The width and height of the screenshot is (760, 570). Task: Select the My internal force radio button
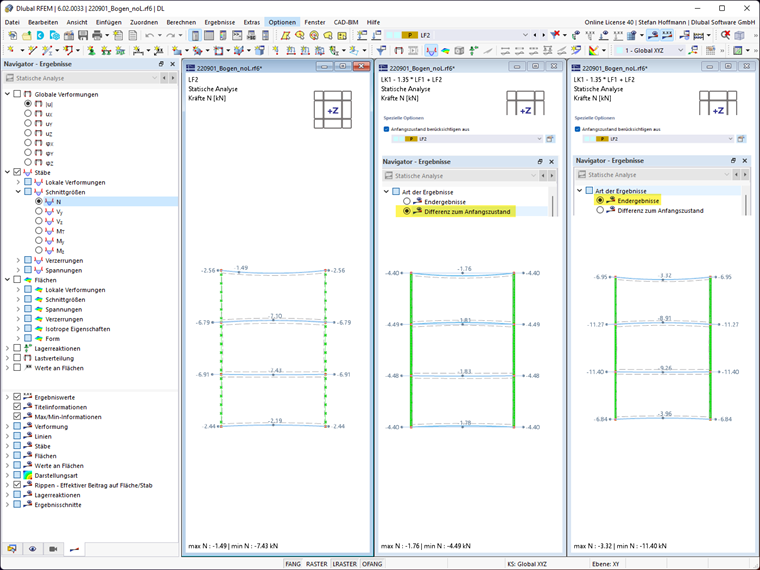coord(39,240)
